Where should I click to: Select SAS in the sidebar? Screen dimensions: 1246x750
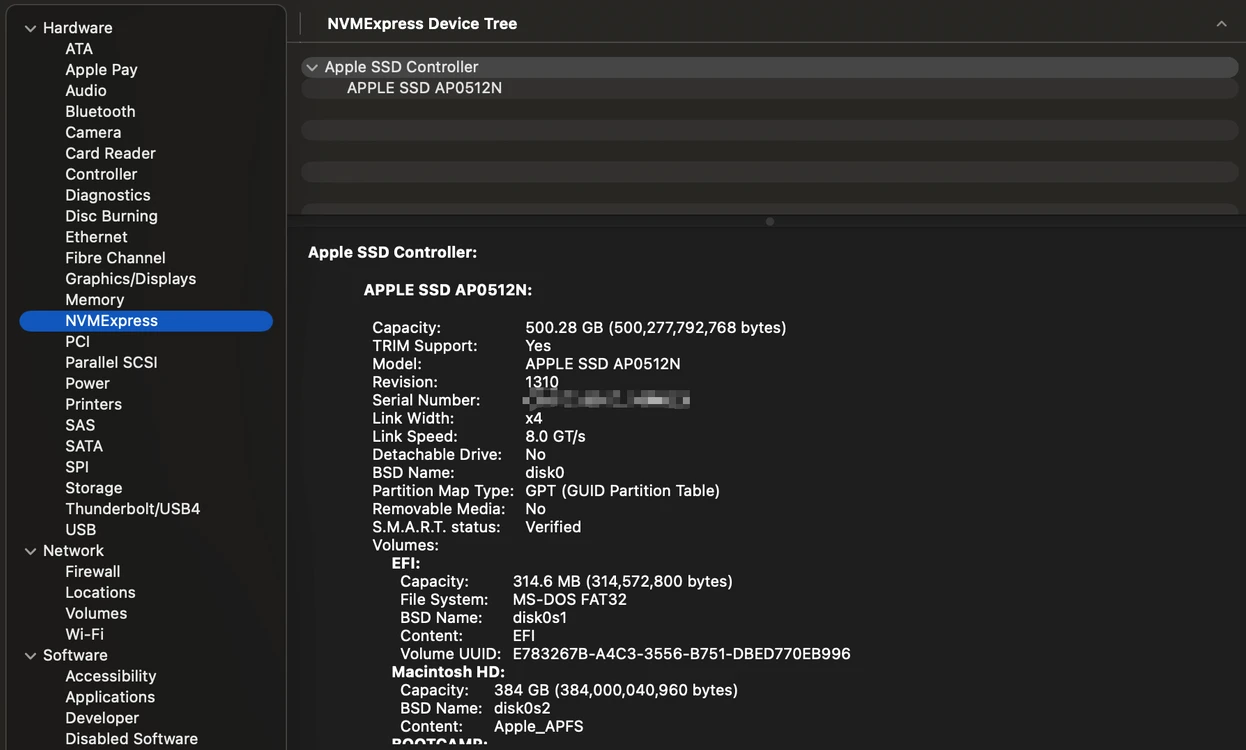pos(80,426)
